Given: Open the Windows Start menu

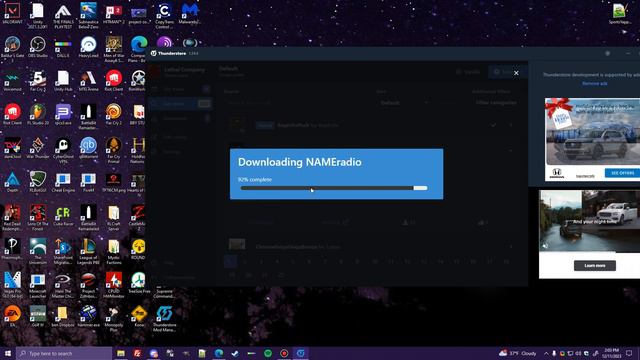Looking at the screenshot, I should click(x=7, y=353).
